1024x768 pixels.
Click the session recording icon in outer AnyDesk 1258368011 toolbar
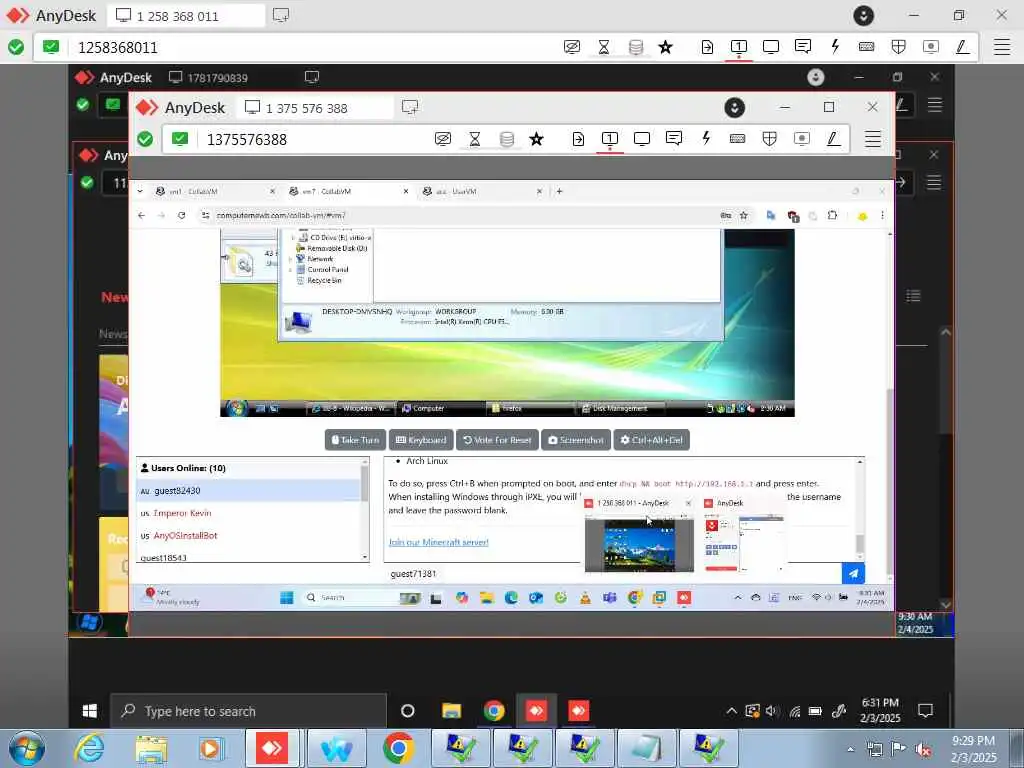(931, 47)
